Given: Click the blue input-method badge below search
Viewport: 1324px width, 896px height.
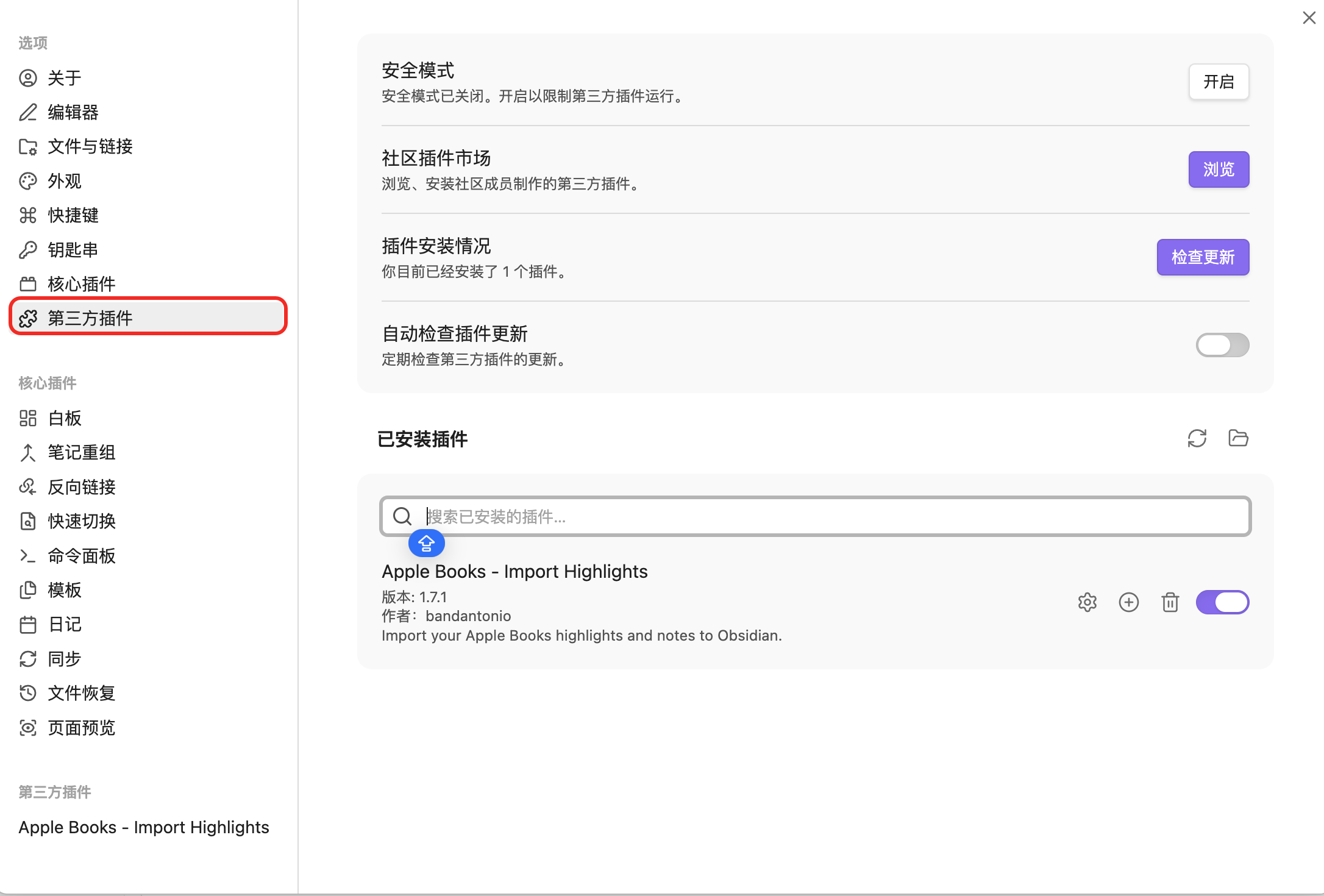Looking at the screenshot, I should (426, 543).
